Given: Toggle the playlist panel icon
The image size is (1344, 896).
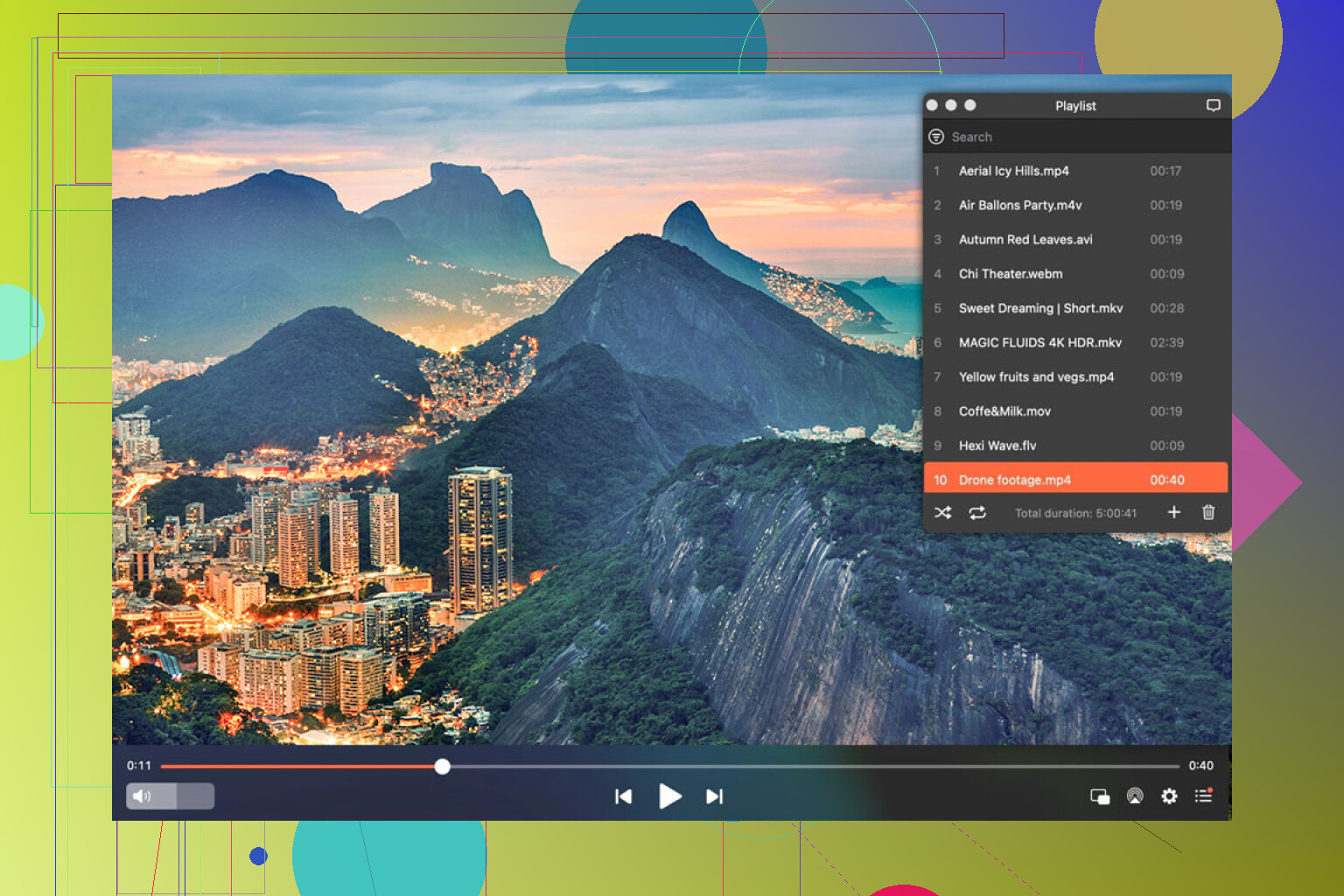Looking at the screenshot, I should point(1204,795).
